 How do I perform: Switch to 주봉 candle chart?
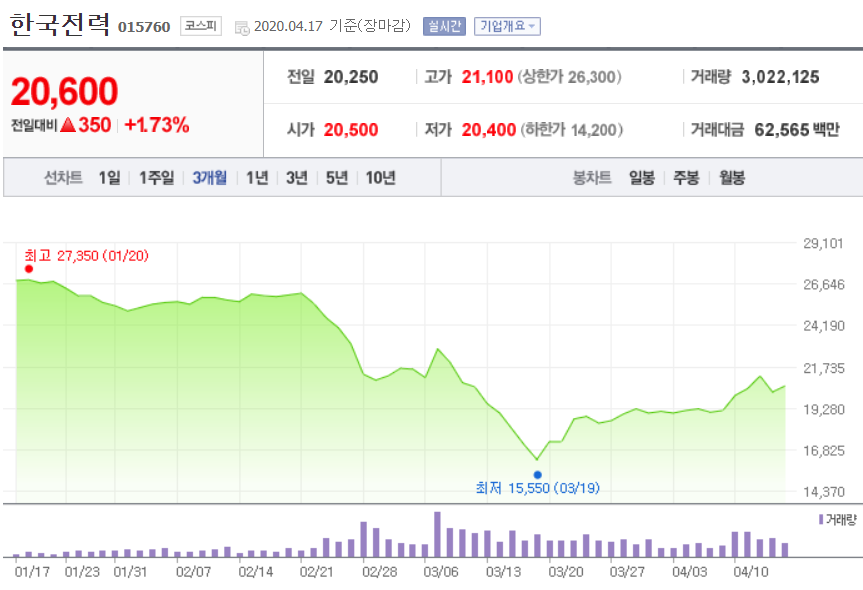pyautogui.click(x=686, y=178)
